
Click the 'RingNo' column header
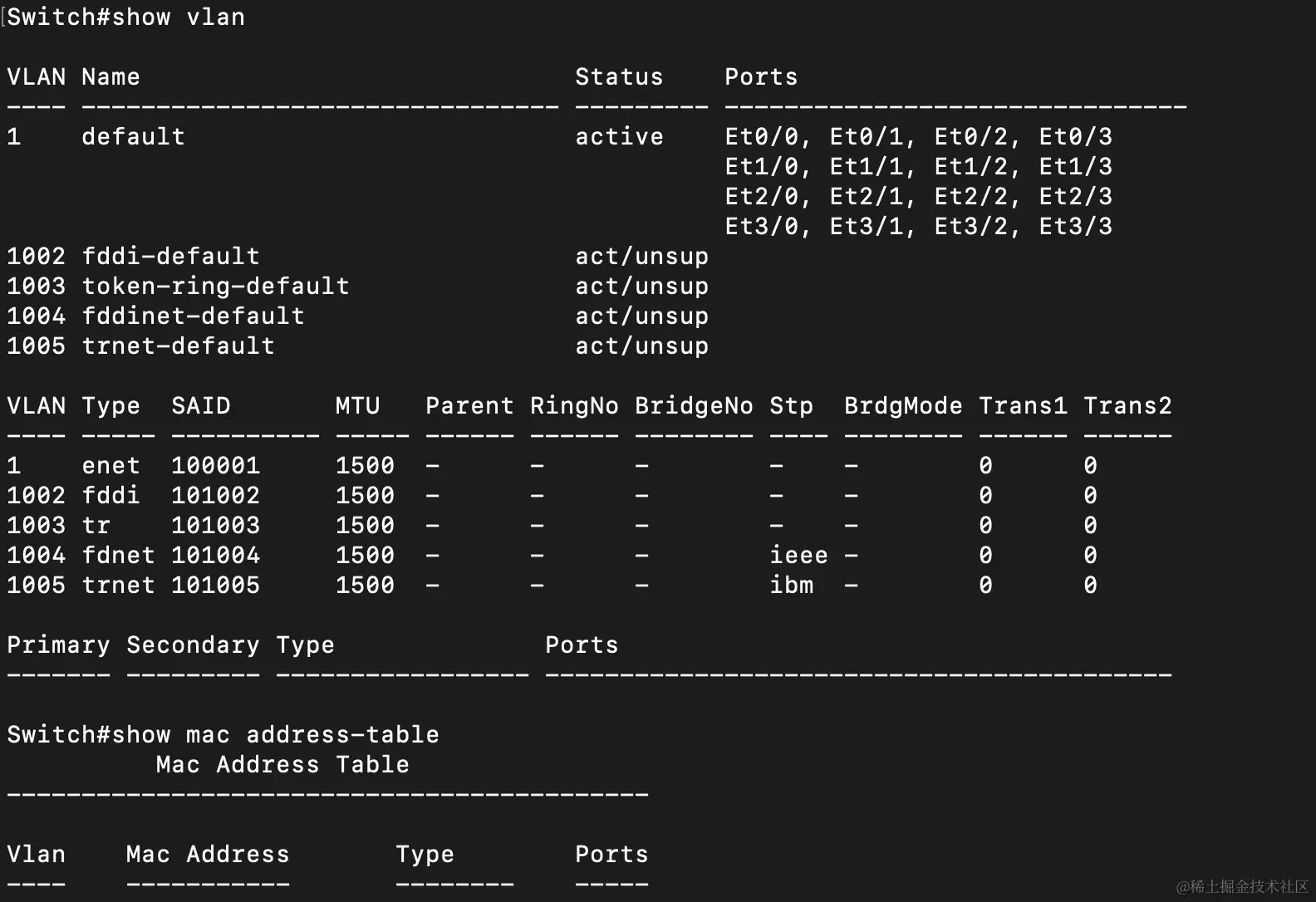pos(575,406)
